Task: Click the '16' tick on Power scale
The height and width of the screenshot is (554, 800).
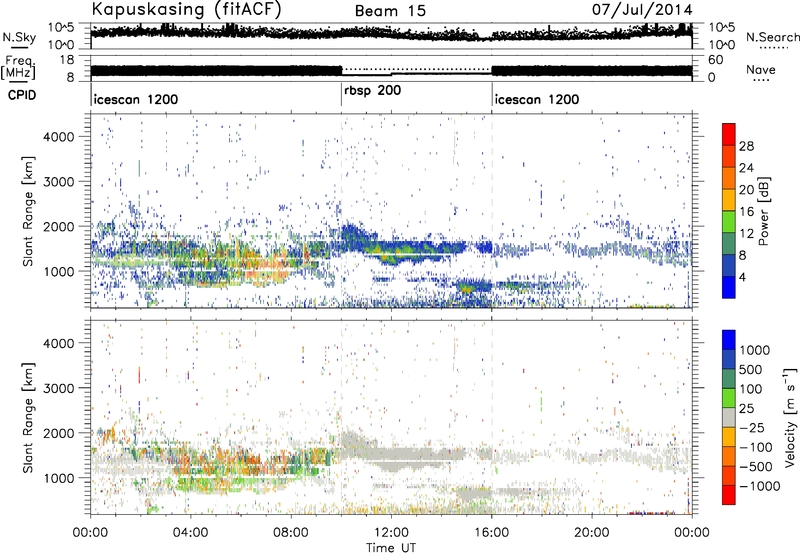Action: (x=746, y=212)
